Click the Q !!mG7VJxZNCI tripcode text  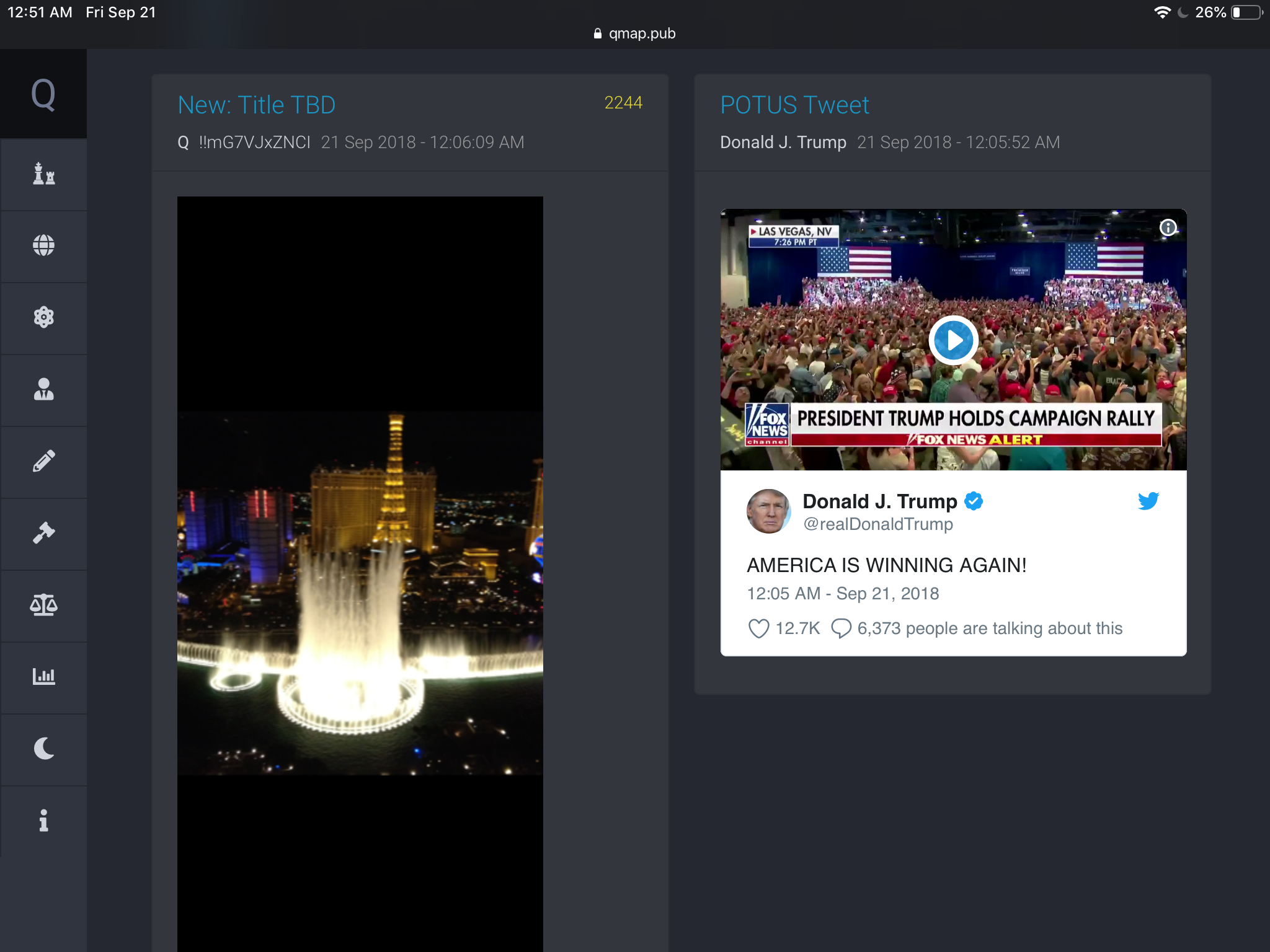[244, 143]
